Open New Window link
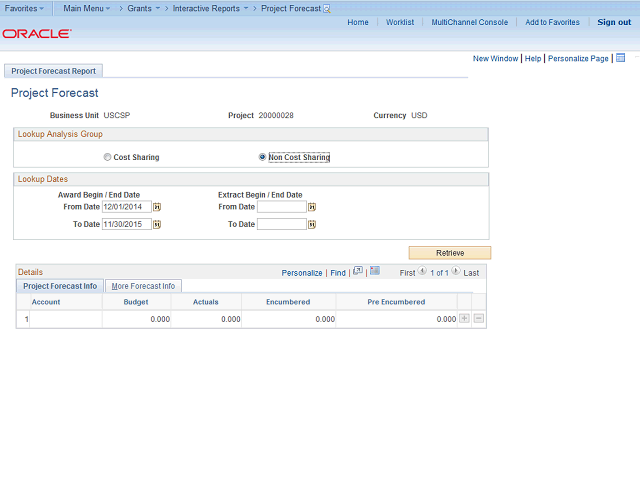 pyautogui.click(x=496, y=59)
